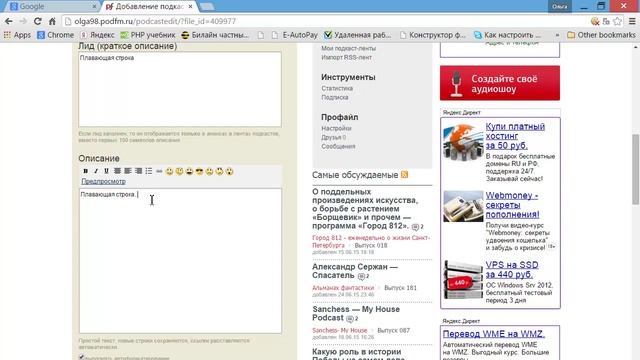This screenshot has height=360, width=640.
Task: Go forward with the browser forward arrow
Action: pos(23,21)
